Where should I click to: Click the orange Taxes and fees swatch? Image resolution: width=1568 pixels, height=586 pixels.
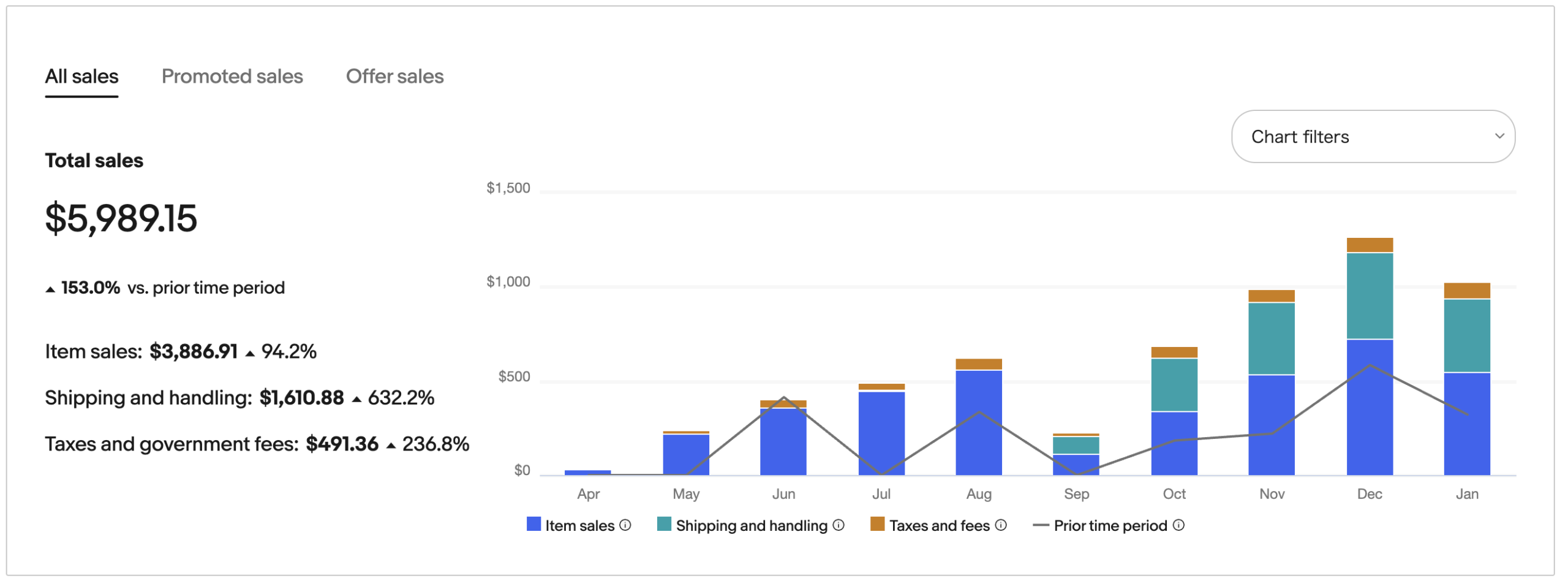coord(877,524)
